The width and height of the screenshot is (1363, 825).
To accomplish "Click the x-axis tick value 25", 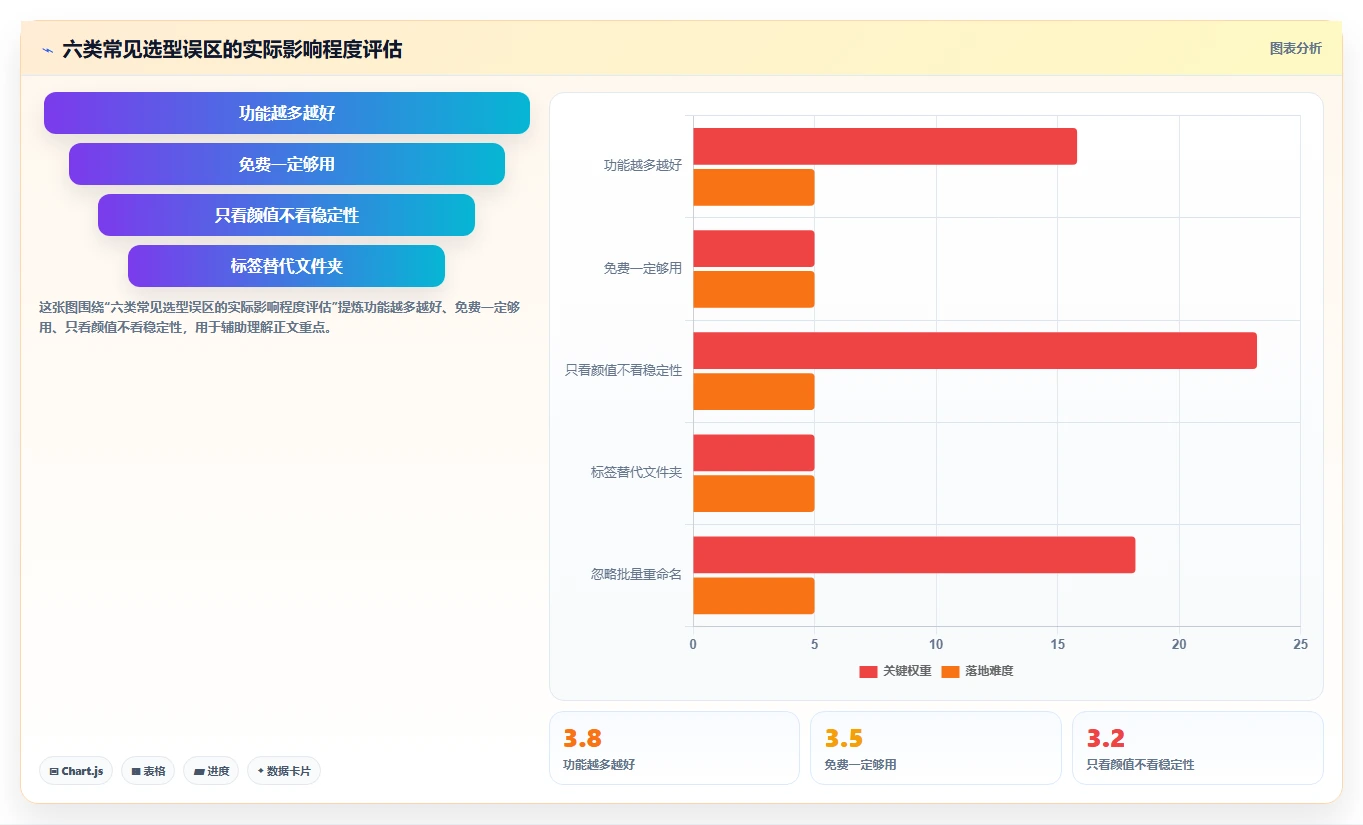I will [x=1300, y=644].
